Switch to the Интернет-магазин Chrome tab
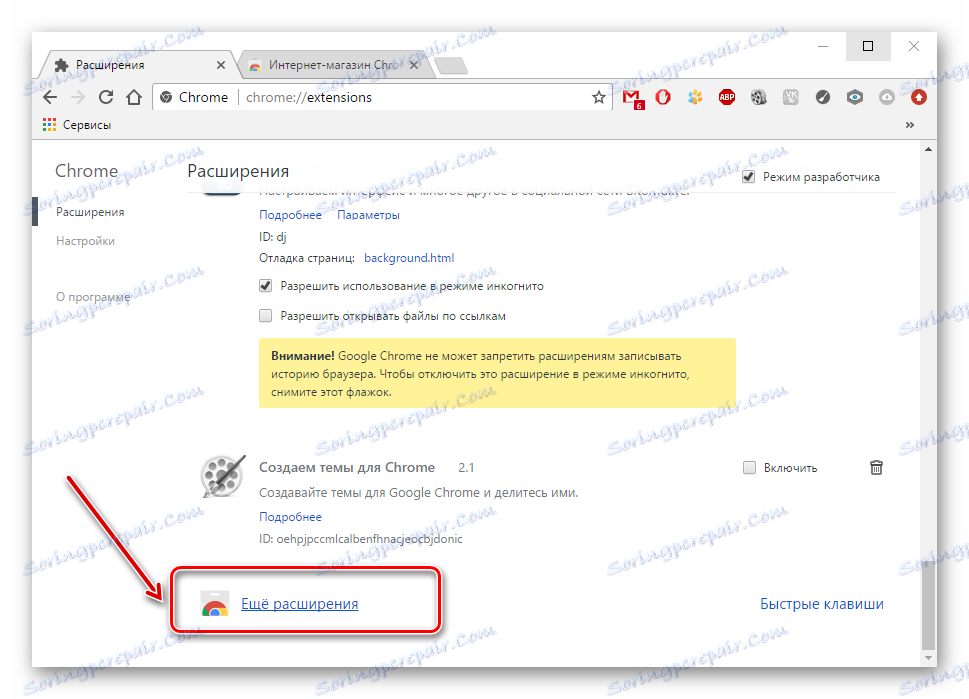 point(332,65)
